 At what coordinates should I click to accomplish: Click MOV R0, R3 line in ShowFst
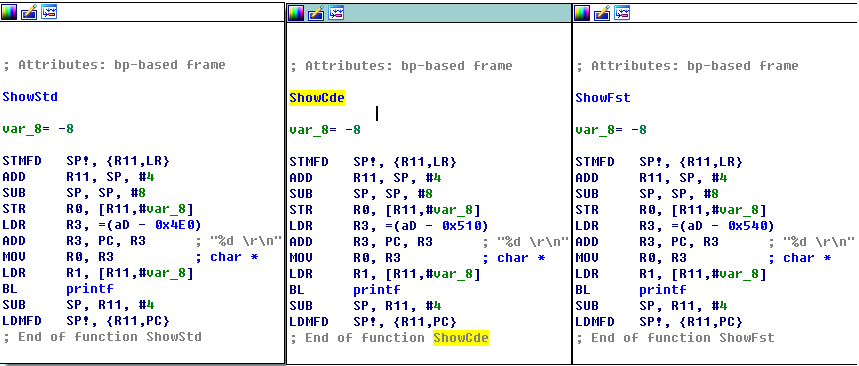coord(631,258)
